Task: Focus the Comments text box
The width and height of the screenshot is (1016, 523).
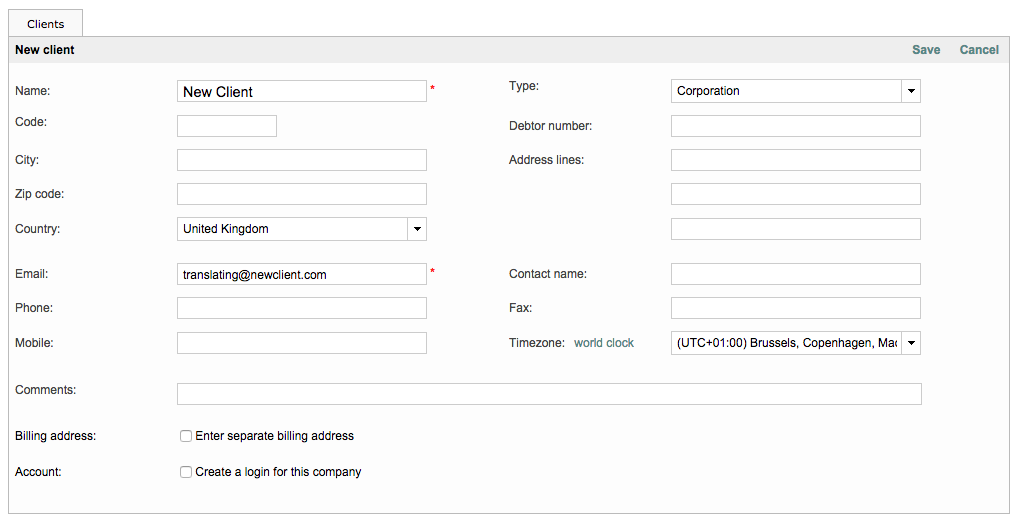Action: coord(548,394)
